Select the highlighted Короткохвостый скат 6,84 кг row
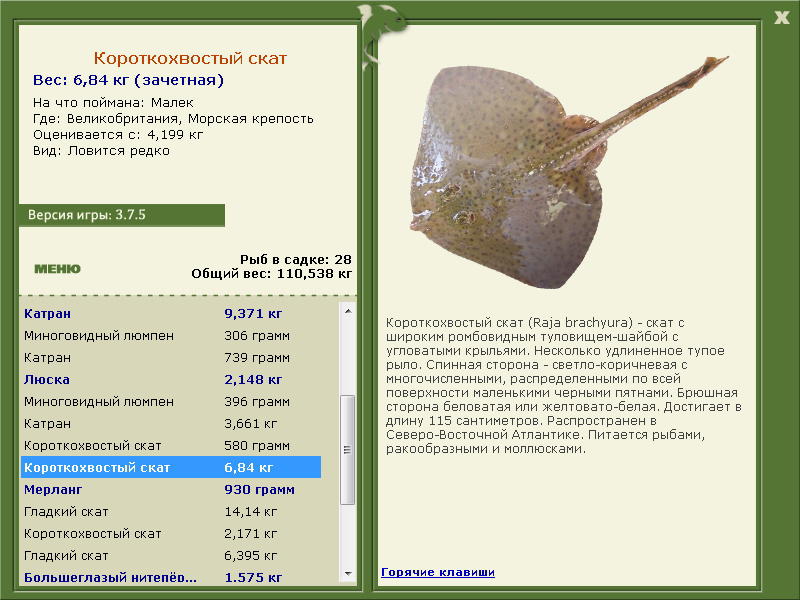800x600 pixels. (171, 467)
